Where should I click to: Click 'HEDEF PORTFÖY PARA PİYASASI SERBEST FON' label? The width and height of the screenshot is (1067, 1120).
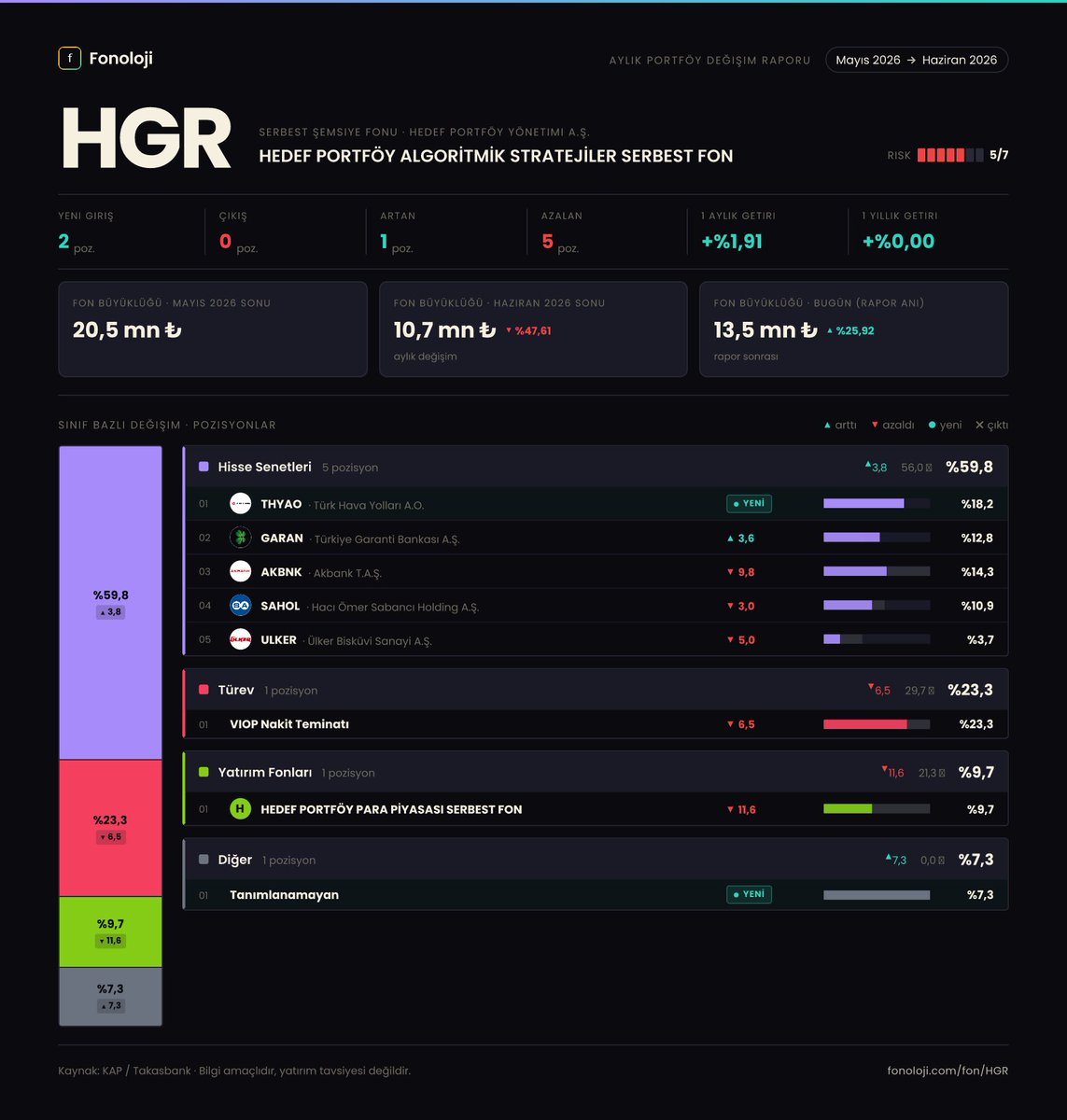click(x=391, y=809)
